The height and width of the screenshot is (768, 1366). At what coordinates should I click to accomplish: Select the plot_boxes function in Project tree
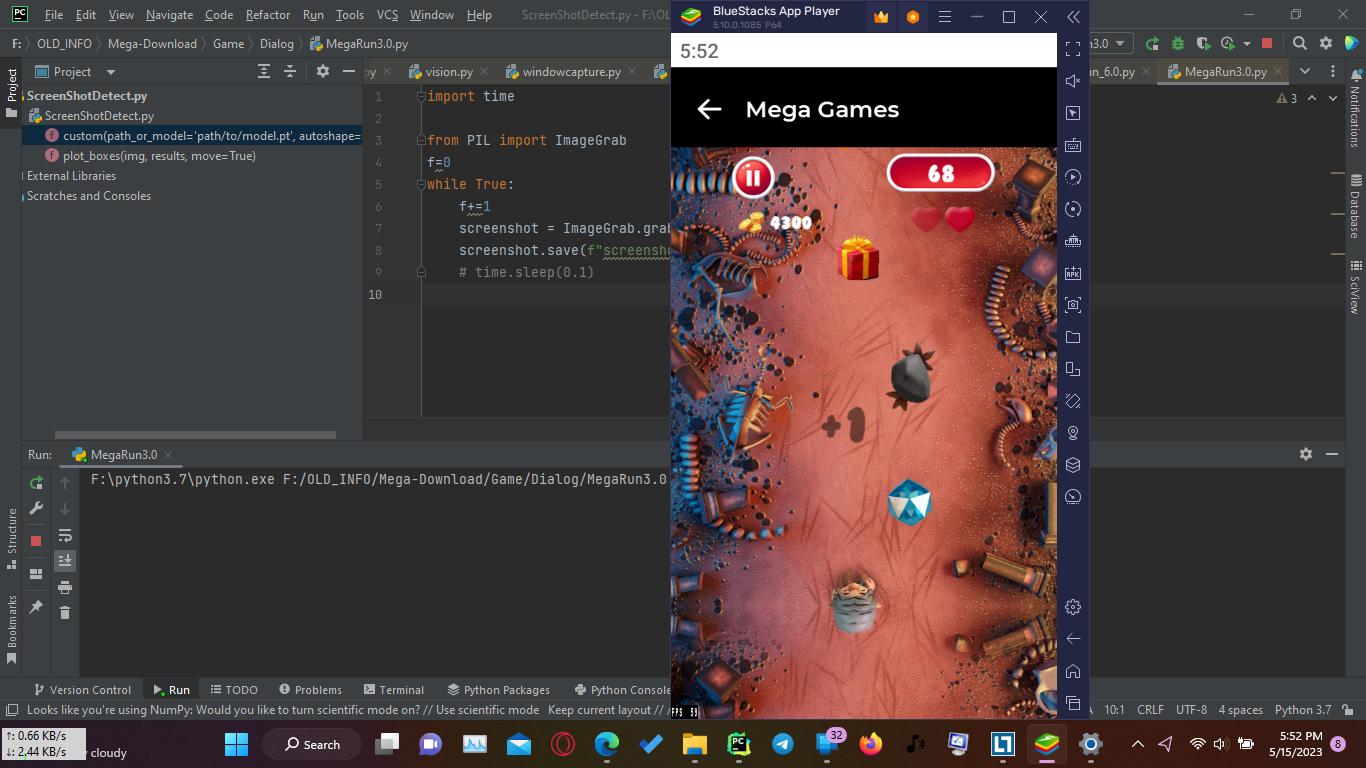pyautogui.click(x=159, y=156)
